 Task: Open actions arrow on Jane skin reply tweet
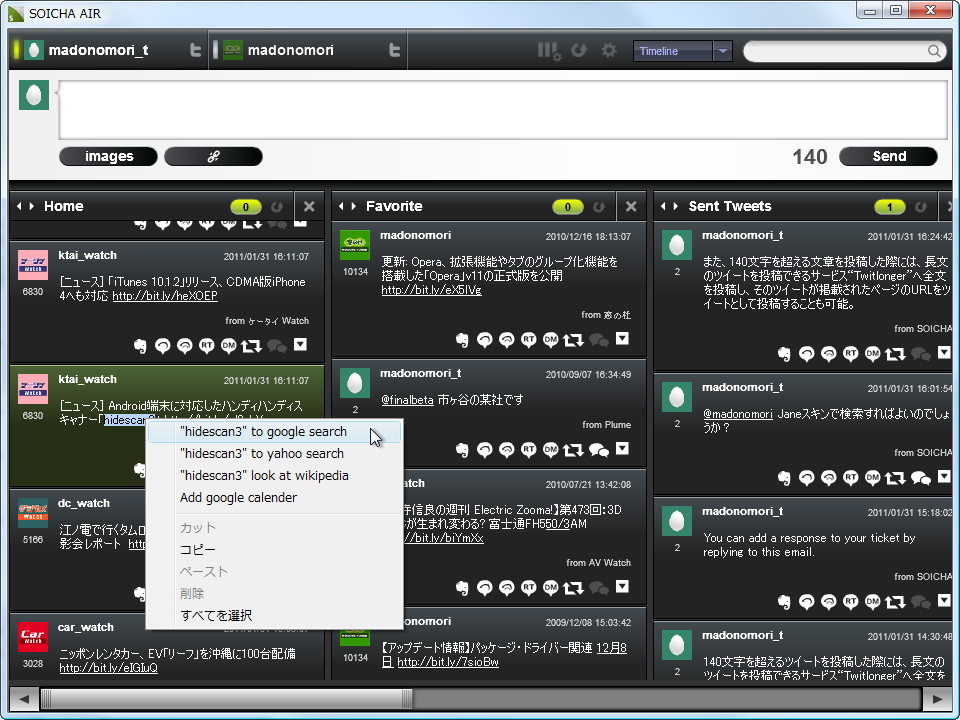[945, 476]
